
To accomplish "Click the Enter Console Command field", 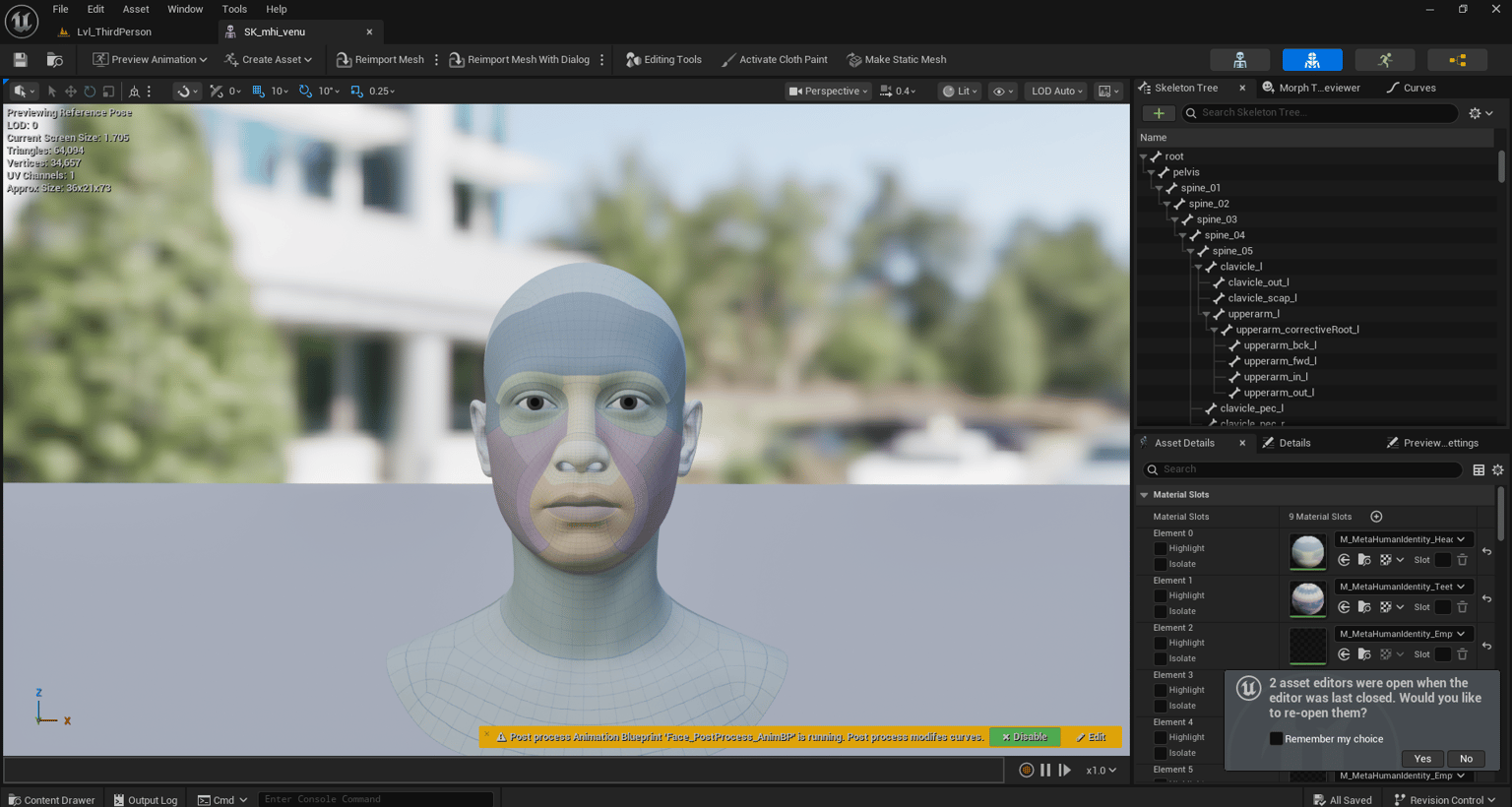I will 375,799.
